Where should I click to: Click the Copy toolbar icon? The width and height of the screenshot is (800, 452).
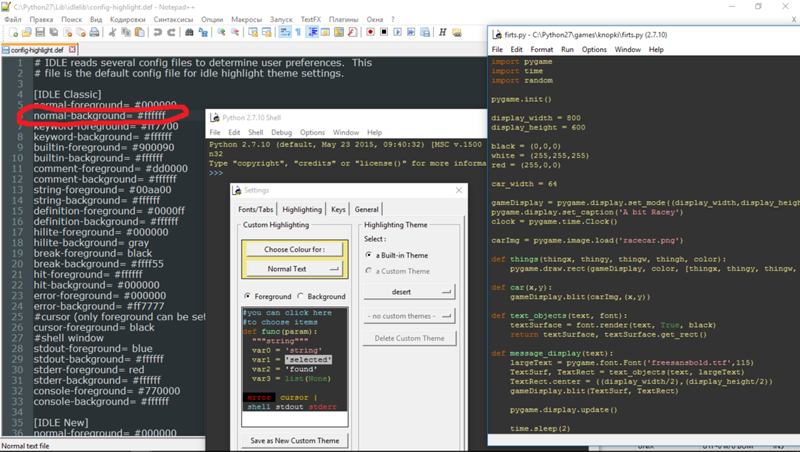coord(126,32)
